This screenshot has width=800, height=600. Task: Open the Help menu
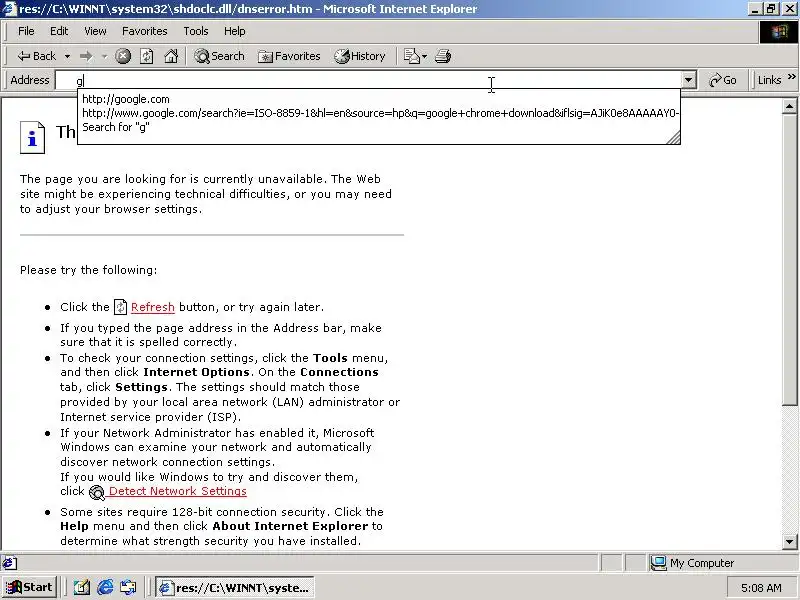(x=235, y=31)
